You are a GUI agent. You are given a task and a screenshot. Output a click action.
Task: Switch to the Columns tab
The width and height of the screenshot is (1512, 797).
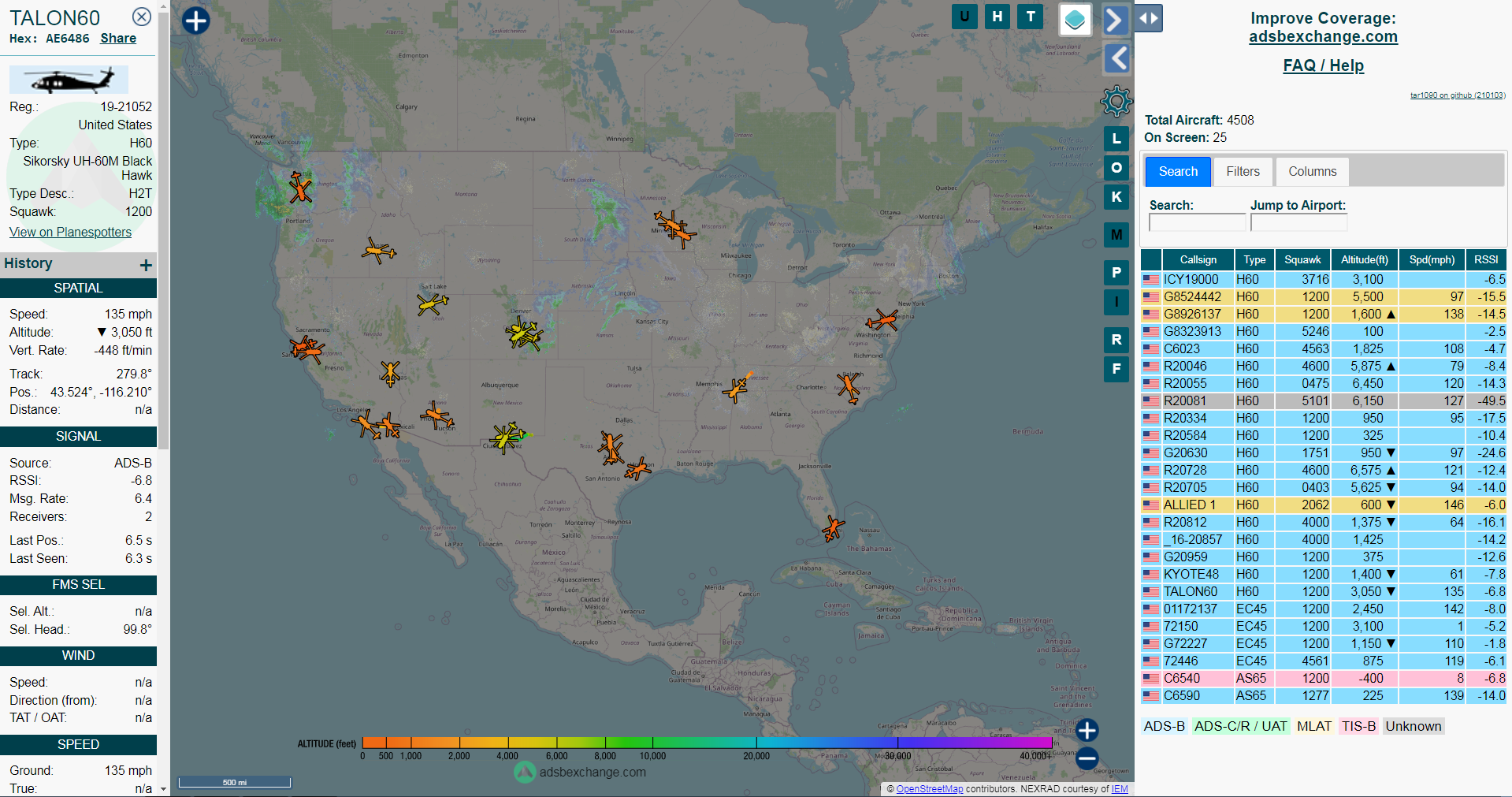click(1312, 171)
